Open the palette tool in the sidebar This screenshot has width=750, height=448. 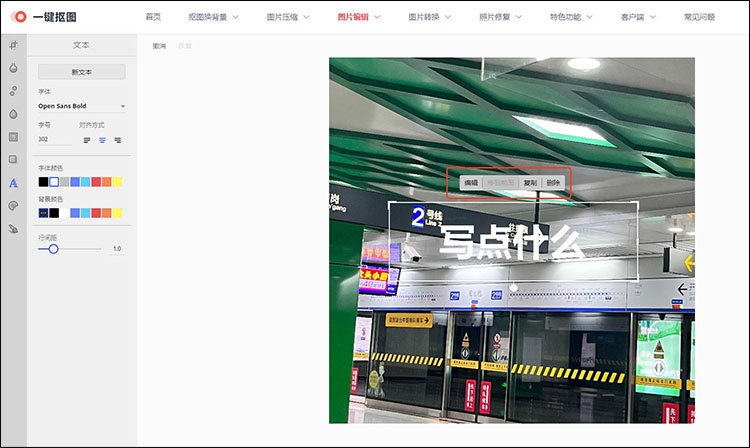[x=13, y=206]
